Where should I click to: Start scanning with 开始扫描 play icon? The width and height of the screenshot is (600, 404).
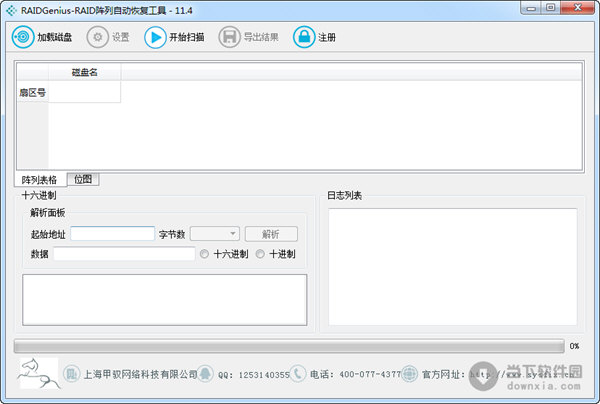pyautogui.click(x=155, y=37)
